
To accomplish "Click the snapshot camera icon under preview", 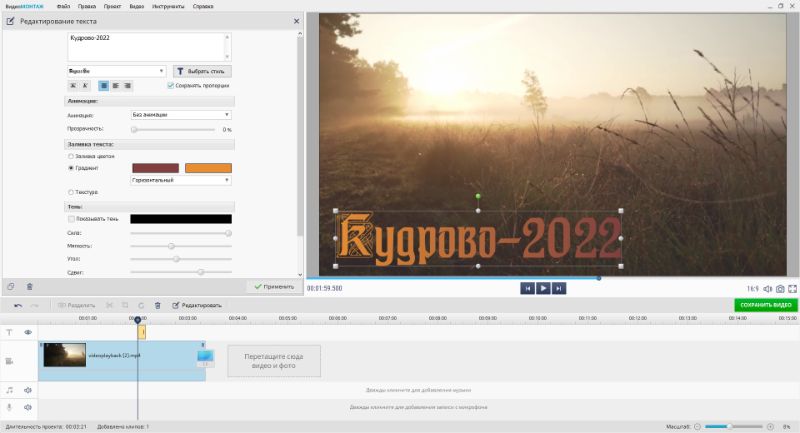I will pyautogui.click(x=780, y=288).
